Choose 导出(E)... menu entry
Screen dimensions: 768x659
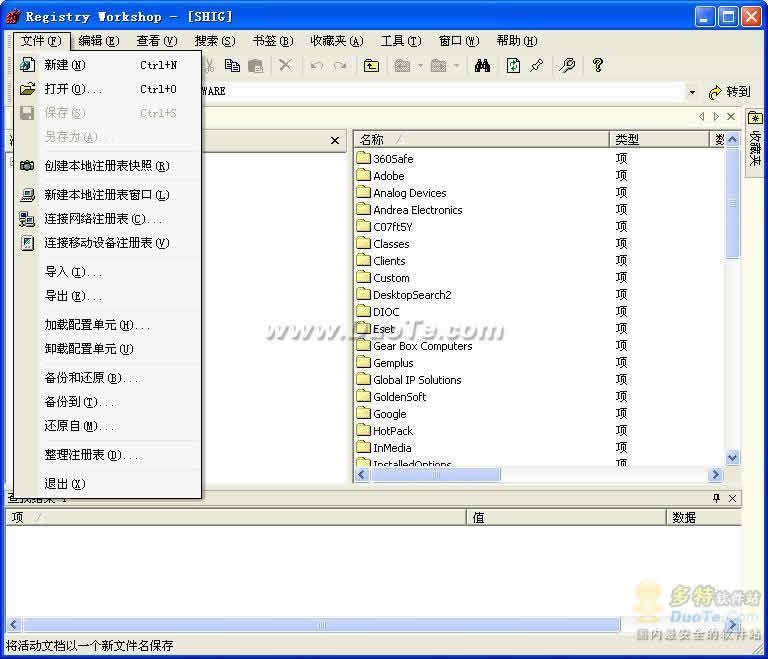(x=108, y=295)
